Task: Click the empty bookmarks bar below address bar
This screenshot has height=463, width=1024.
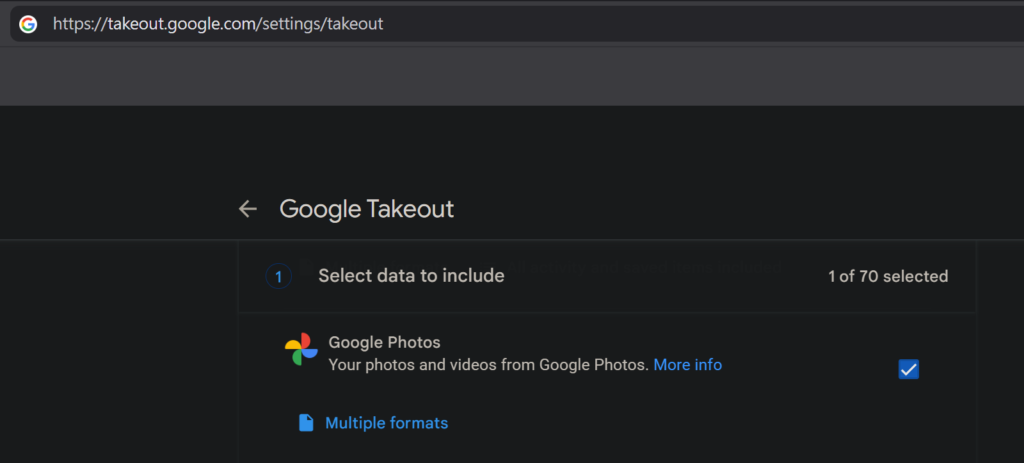Action: 512,76
